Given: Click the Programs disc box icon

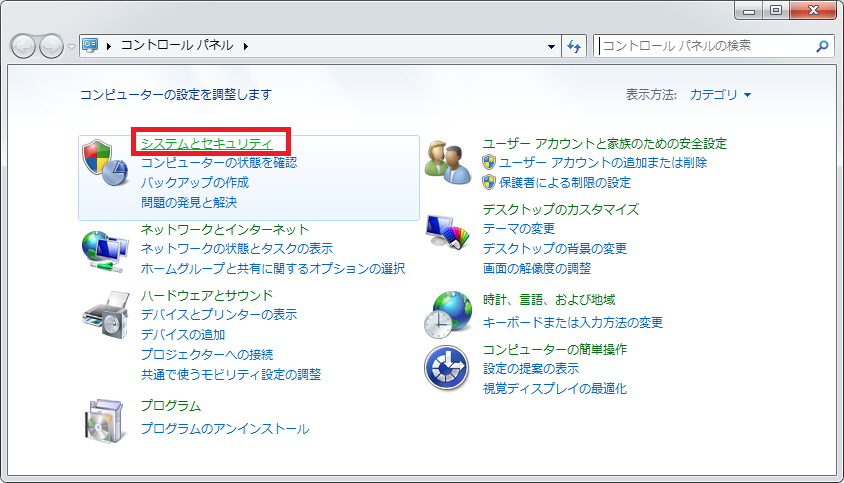Looking at the screenshot, I should (x=106, y=420).
